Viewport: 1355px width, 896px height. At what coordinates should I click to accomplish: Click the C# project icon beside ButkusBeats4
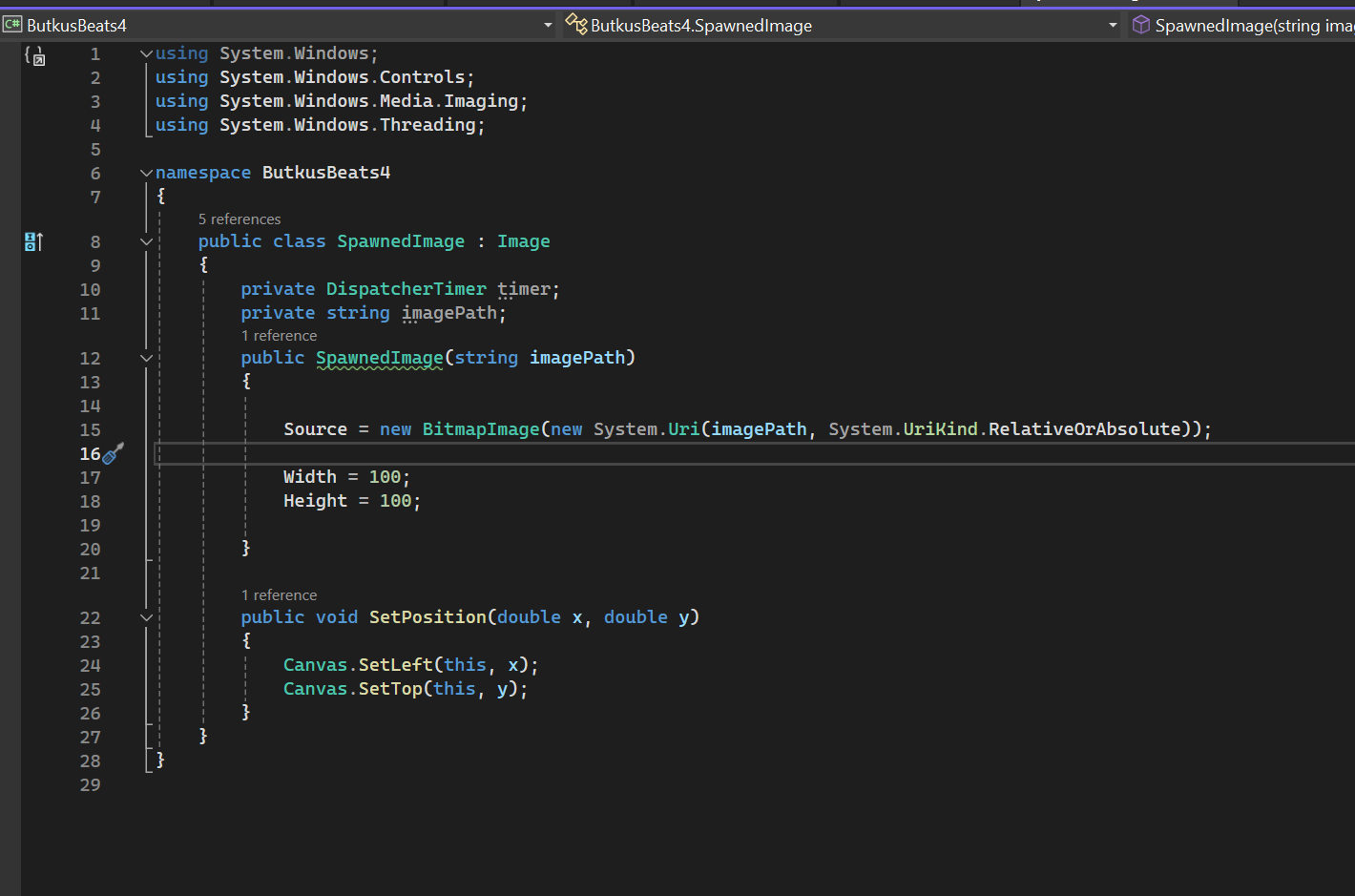point(12,25)
